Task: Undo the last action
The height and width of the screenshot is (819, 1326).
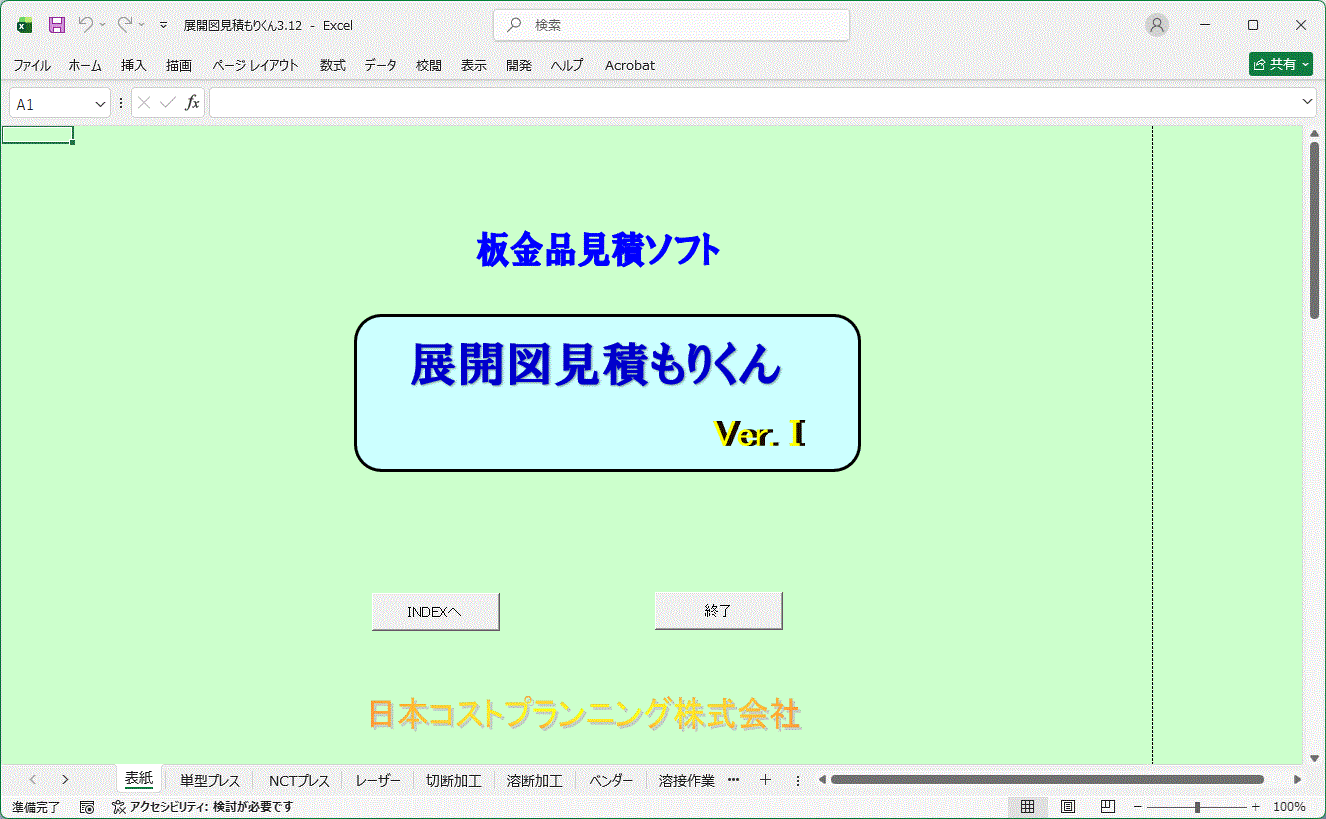Action: click(x=86, y=25)
